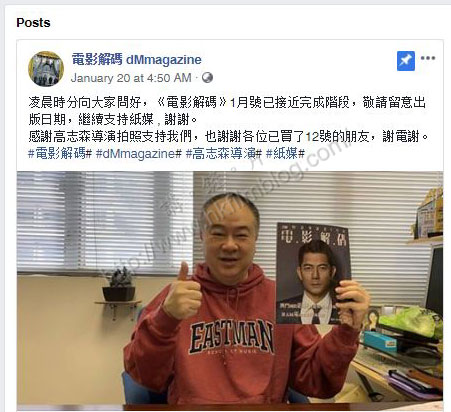Open the three-dot post options menu
Screen dimensions: 451x412
[x=428, y=58]
